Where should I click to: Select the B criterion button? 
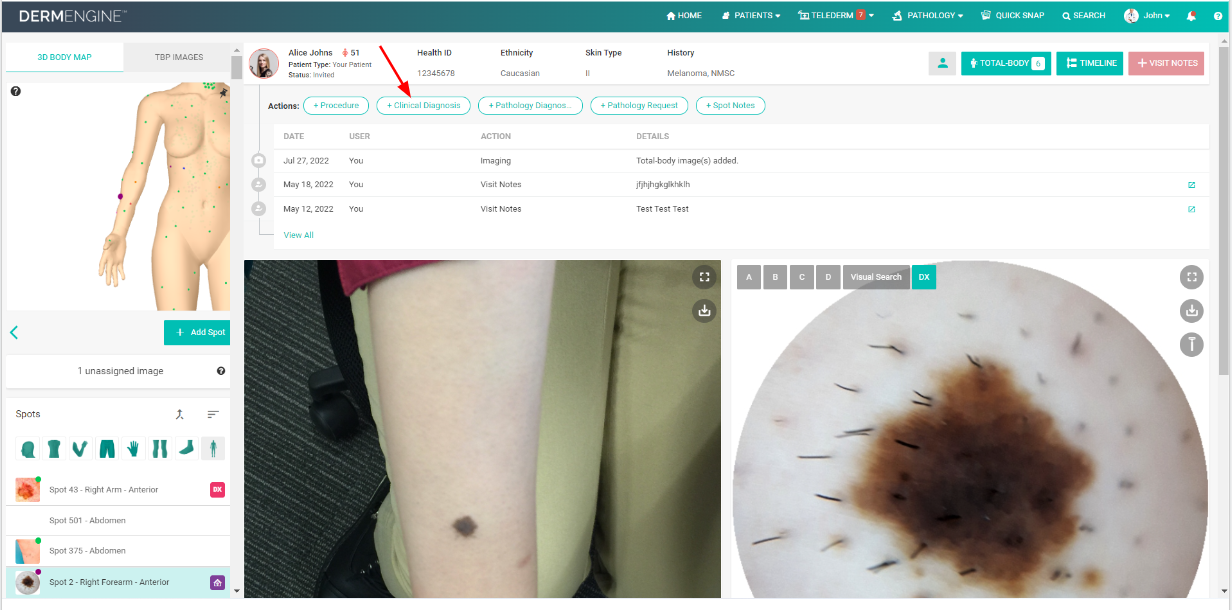(775, 277)
